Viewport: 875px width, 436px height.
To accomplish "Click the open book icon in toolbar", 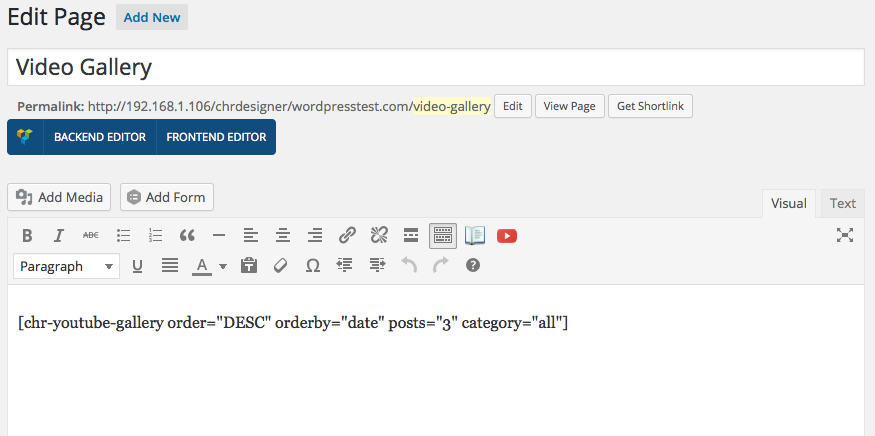I will coord(475,236).
